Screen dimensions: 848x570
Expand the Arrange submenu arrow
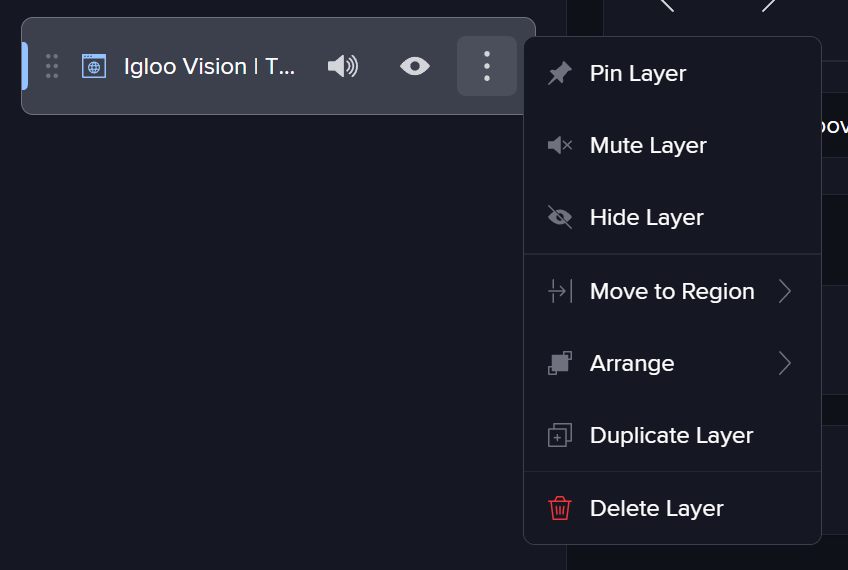pos(785,364)
